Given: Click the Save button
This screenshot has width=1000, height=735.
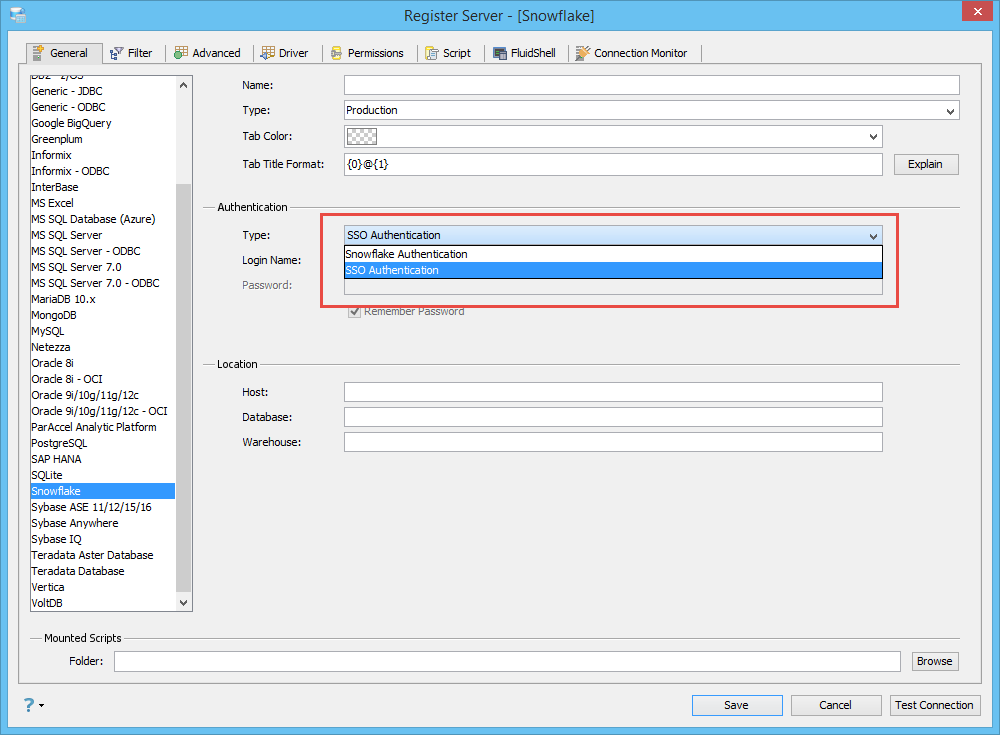Looking at the screenshot, I should [x=737, y=705].
